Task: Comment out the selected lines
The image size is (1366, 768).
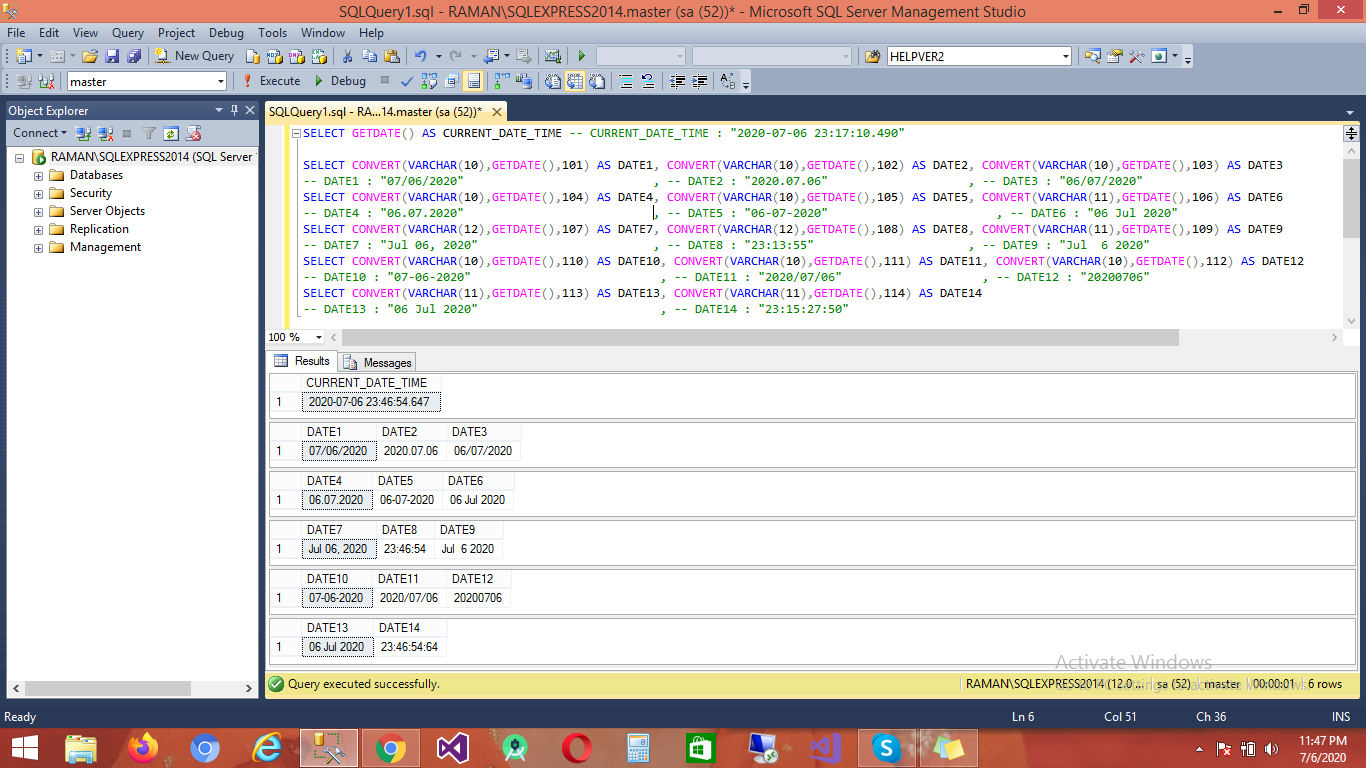Action: coord(625,81)
